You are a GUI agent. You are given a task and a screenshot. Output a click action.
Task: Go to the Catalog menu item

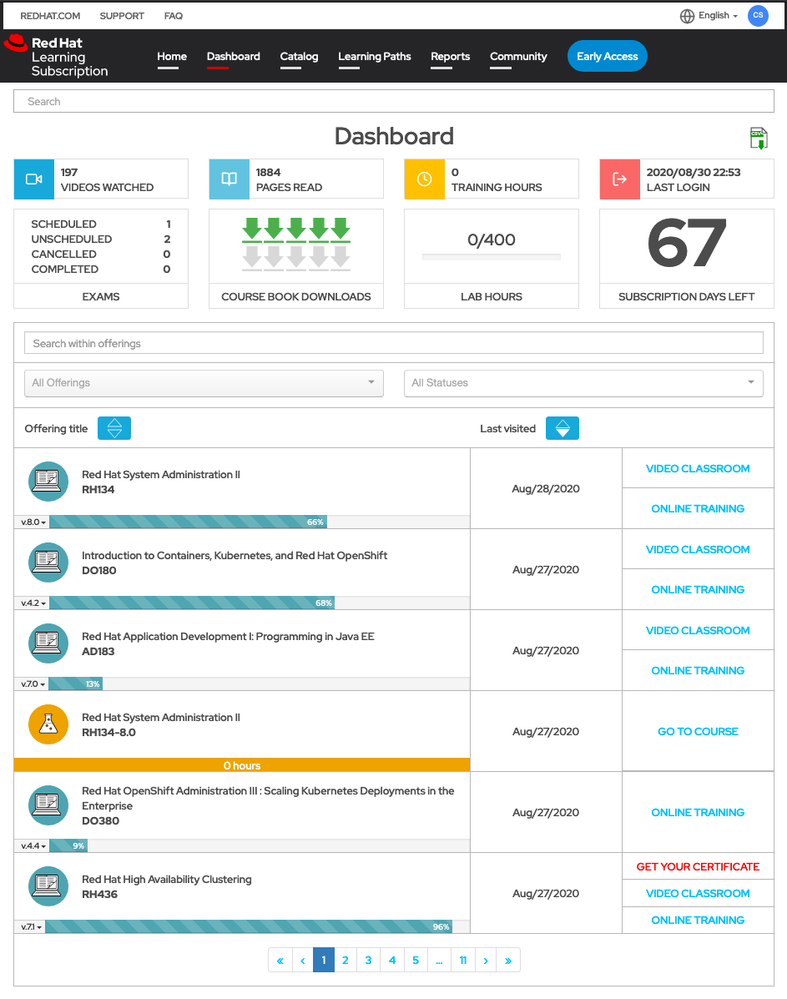coord(299,57)
